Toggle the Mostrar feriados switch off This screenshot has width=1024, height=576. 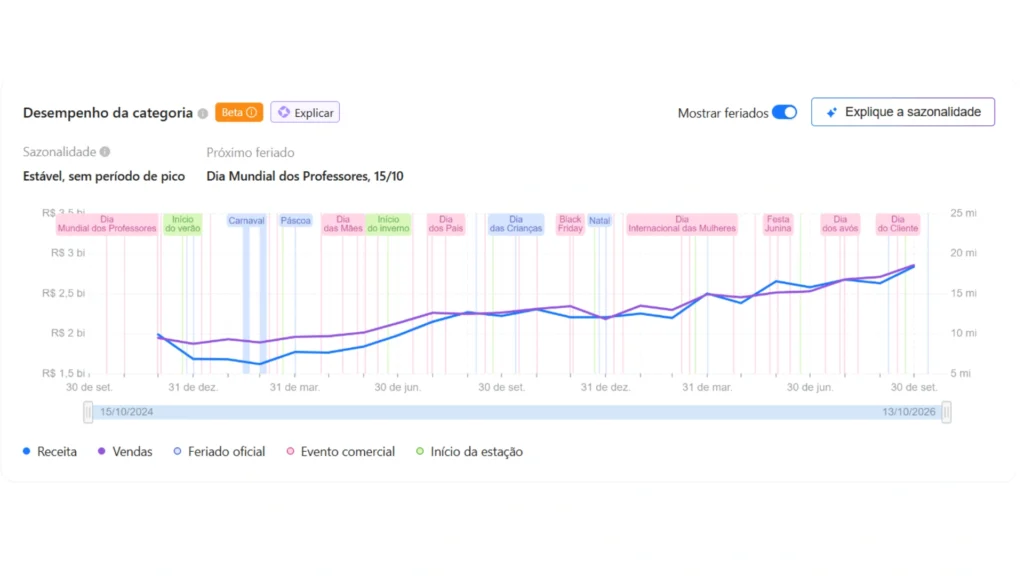coord(784,112)
